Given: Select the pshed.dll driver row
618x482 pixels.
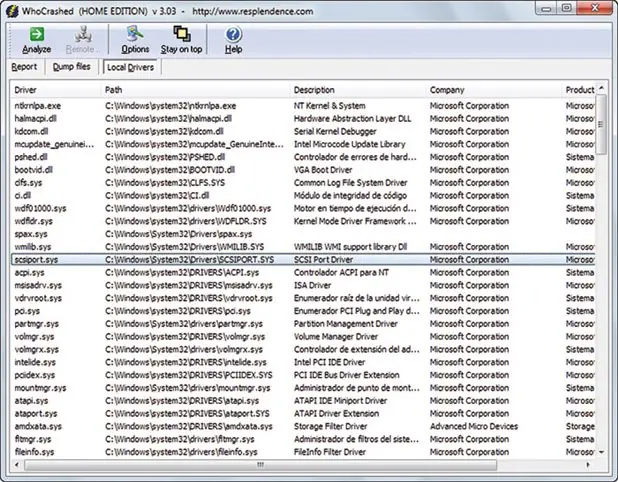Looking at the screenshot, I should (x=303, y=157).
